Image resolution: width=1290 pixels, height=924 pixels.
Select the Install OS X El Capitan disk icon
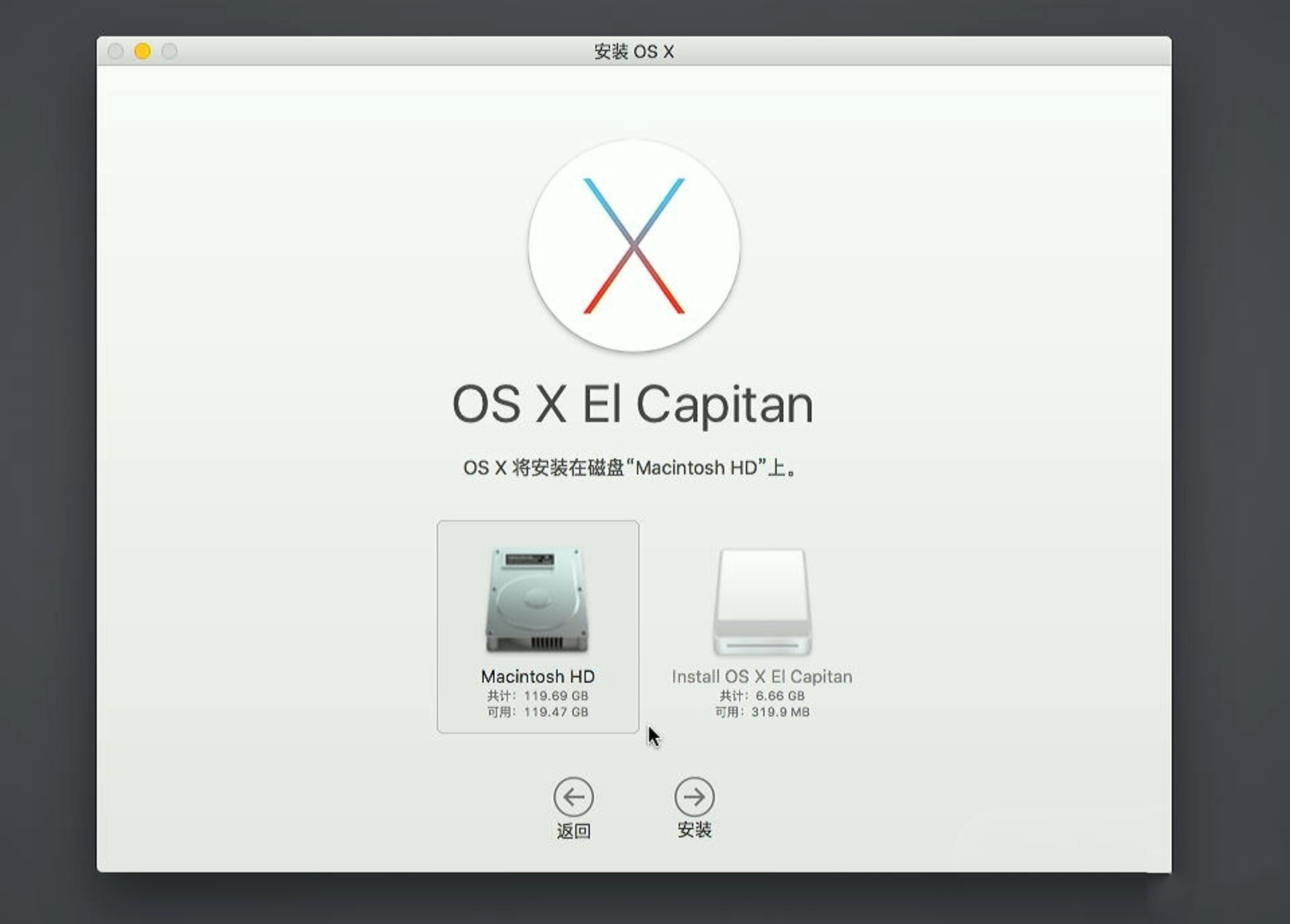click(x=762, y=601)
